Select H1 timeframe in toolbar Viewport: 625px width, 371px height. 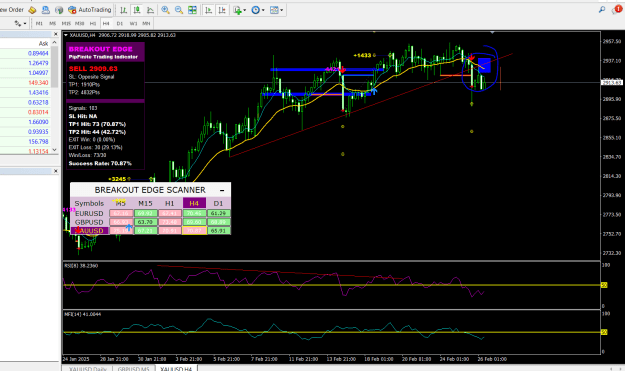tap(93, 24)
